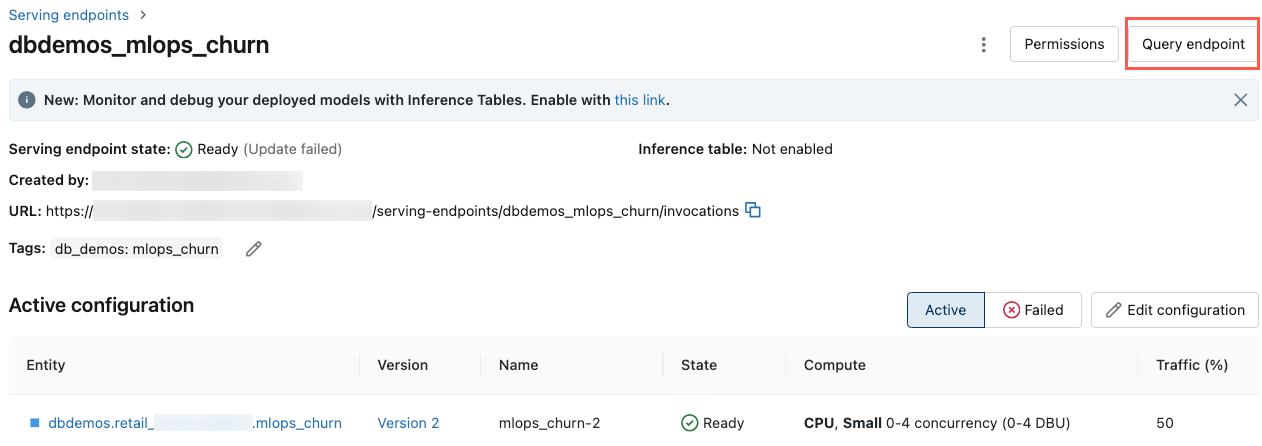Open the kebab menu beside Permissions

click(x=984, y=45)
